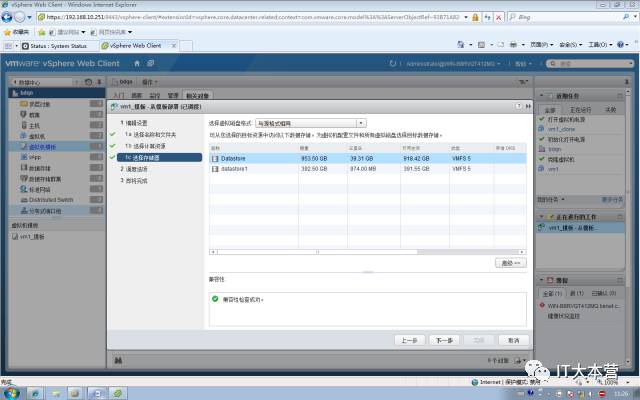This screenshot has width=640, height=400.
Task: Click the vSphere header refresh icon
Action: pos(393,63)
